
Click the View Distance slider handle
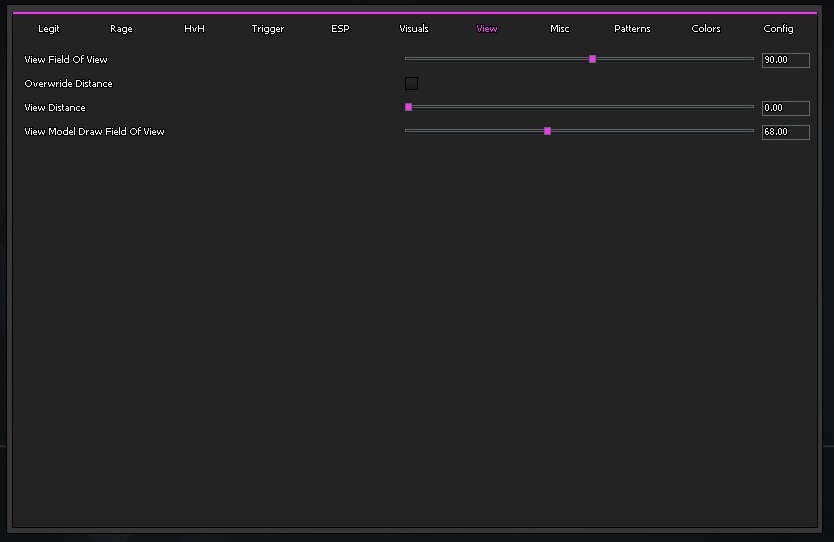coord(408,107)
